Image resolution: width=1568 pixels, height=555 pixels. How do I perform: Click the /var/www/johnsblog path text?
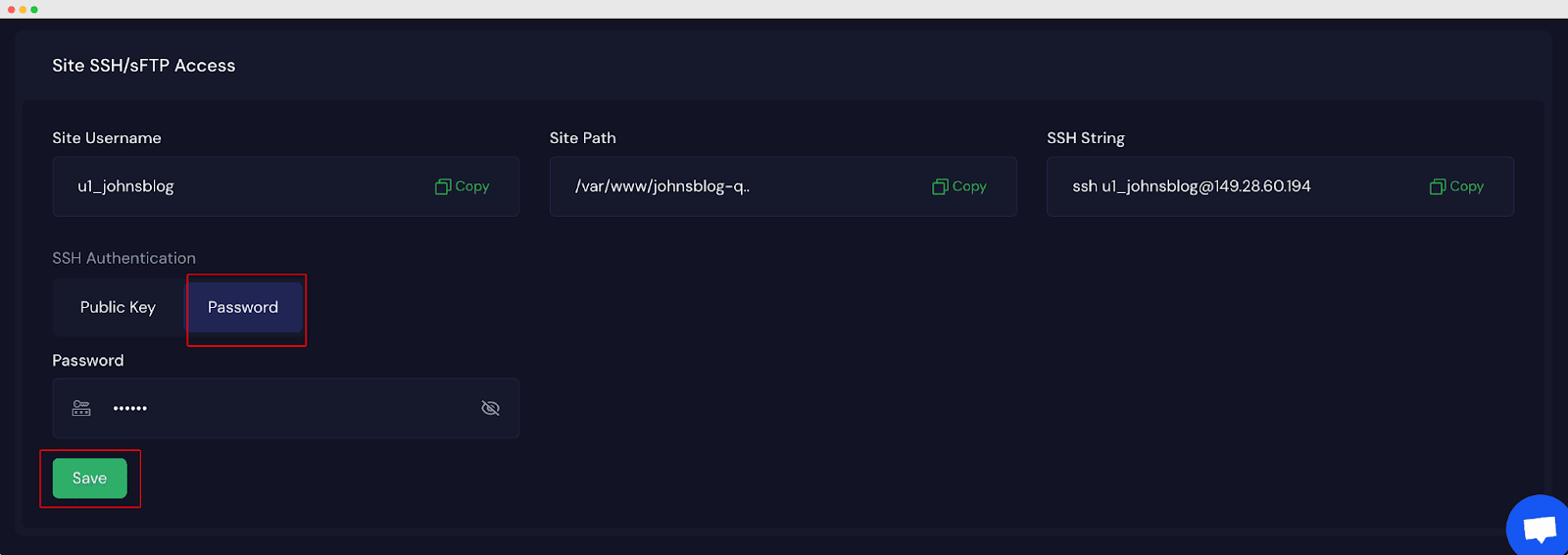(x=661, y=186)
